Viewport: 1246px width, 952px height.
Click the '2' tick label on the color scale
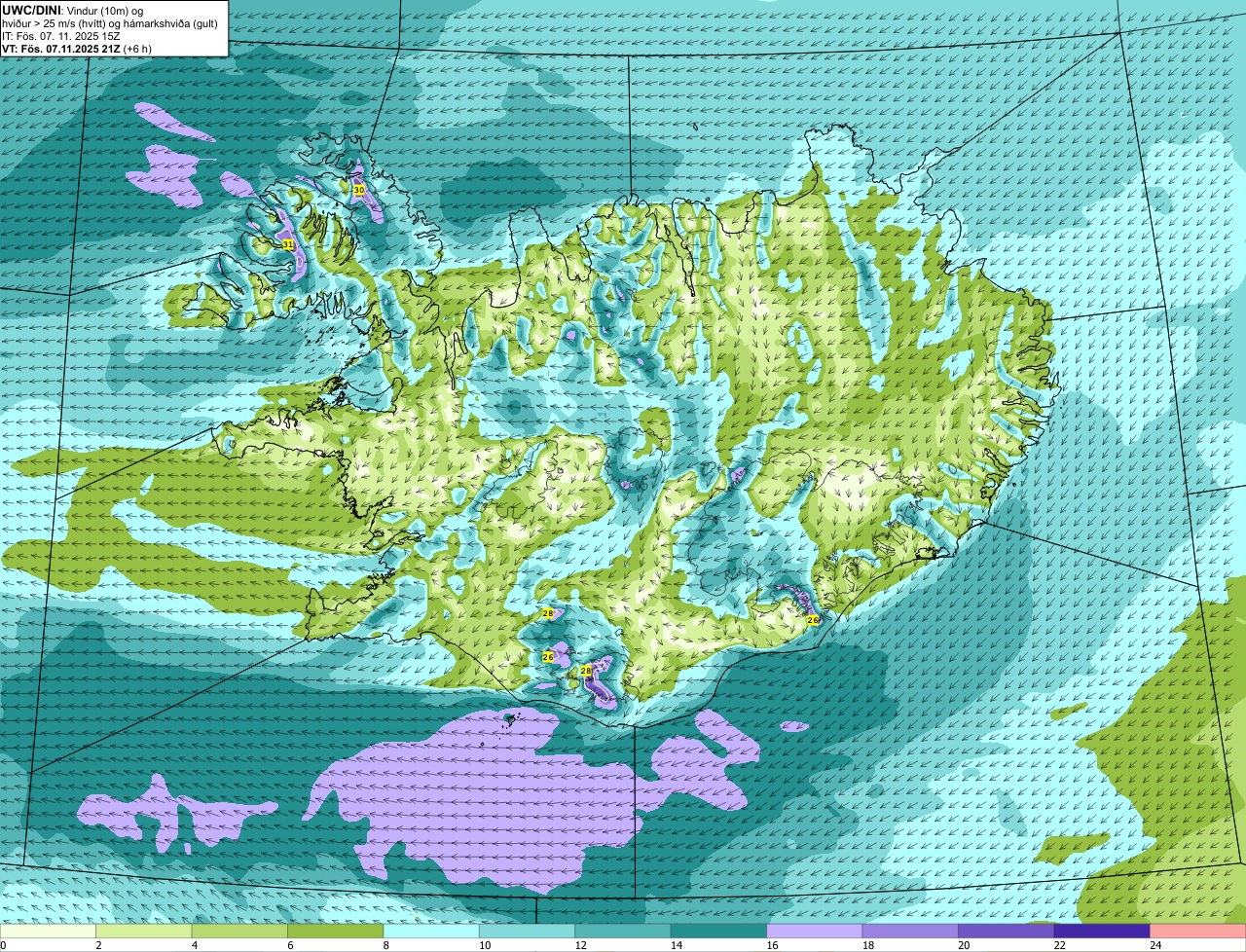[98, 945]
